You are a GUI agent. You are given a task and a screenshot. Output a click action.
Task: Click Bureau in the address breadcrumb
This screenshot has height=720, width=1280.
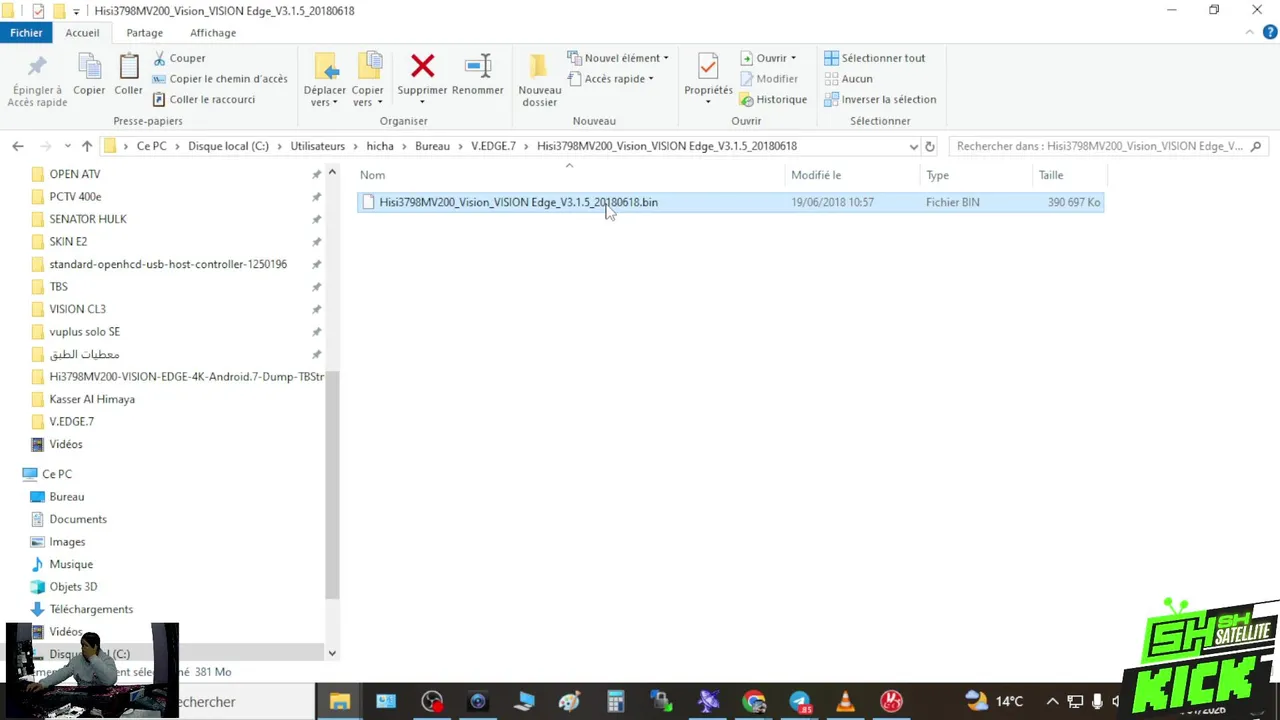point(432,146)
